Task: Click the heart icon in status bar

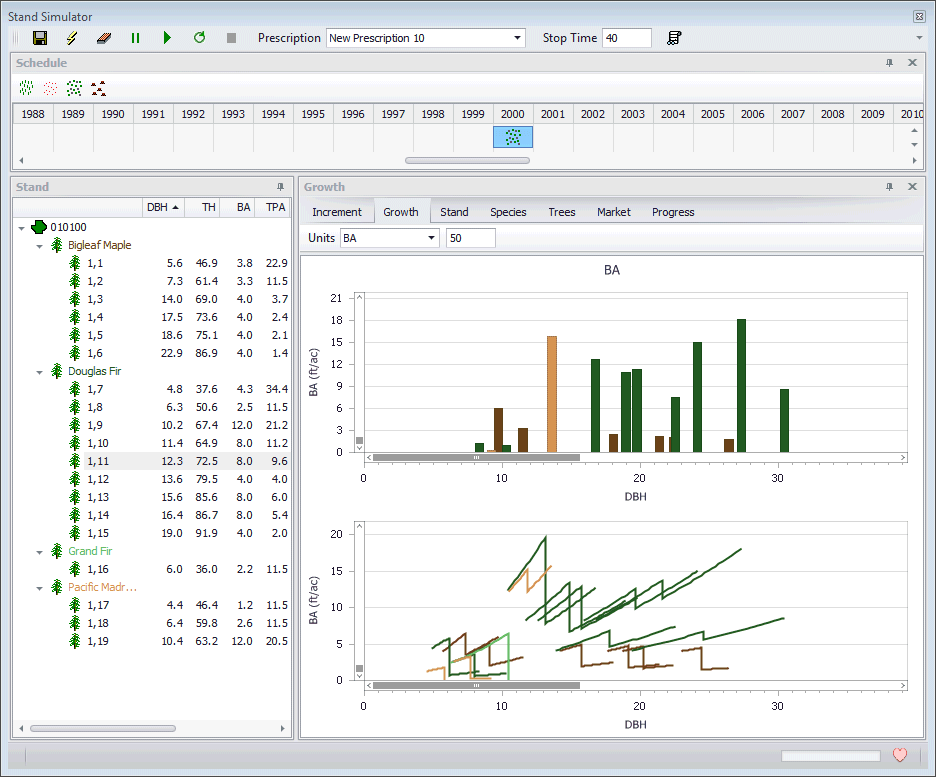Action: [x=900, y=755]
